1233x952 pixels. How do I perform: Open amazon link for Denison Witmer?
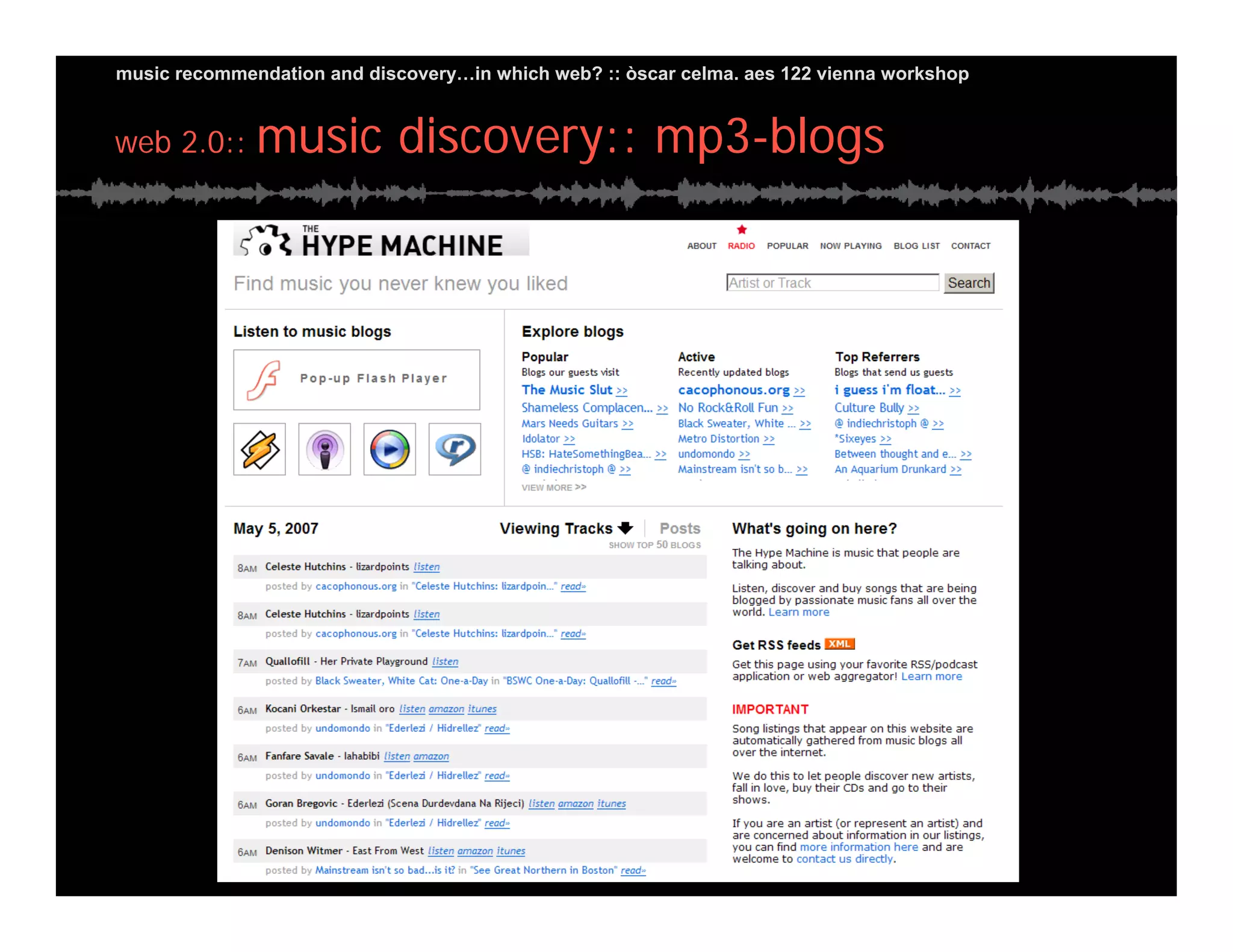pyautogui.click(x=475, y=851)
